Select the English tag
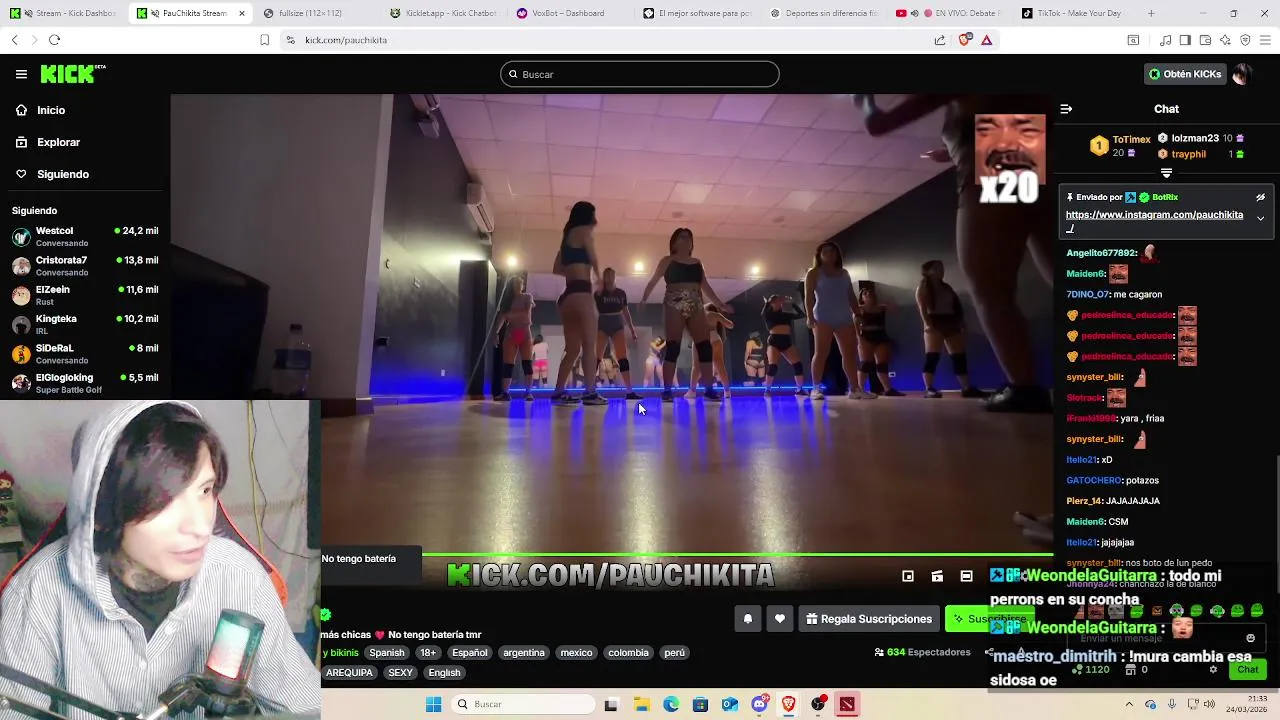Image resolution: width=1280 pixels, height=720 pixels. (x=444, y=673)
